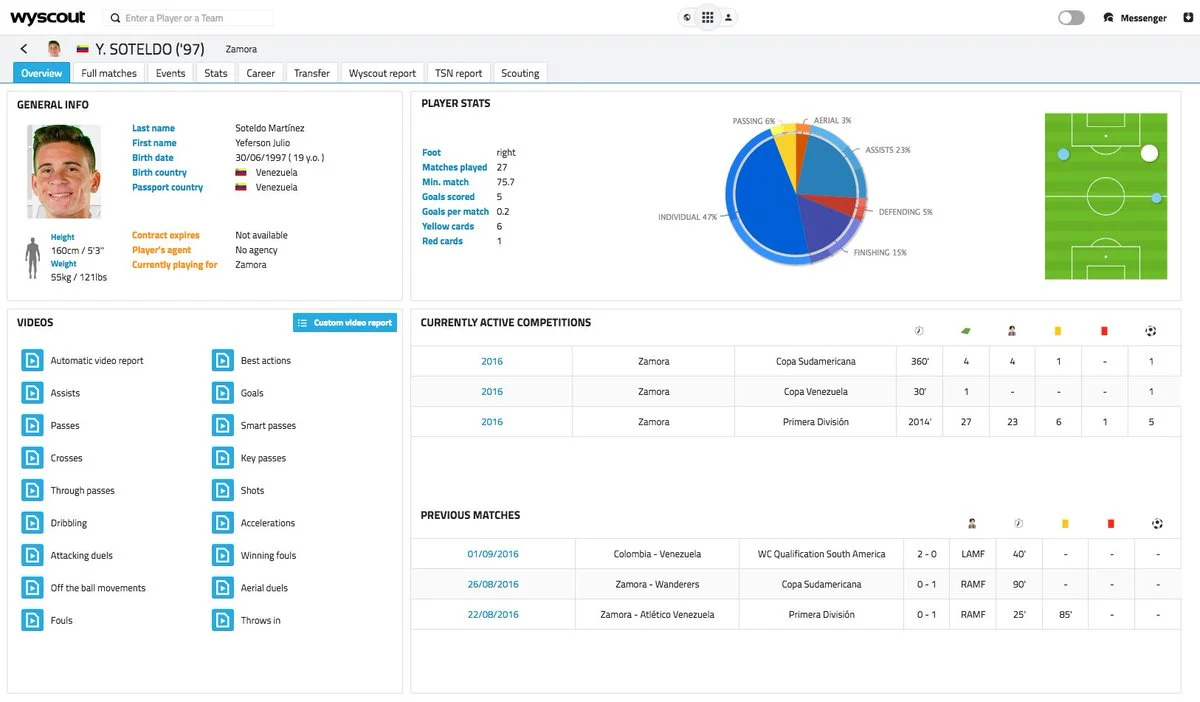Image resolution: width=1200 pixels, height=702 pixels.
Task: Click the player search input field
Action: pyautogui.click(x=189, y=18)
